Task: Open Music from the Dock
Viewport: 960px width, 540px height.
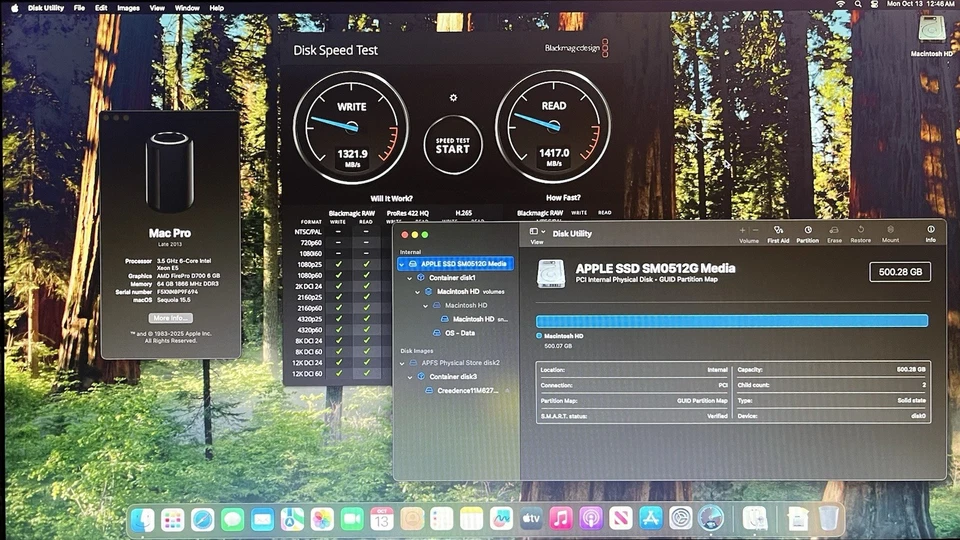Action: [561, 519]
